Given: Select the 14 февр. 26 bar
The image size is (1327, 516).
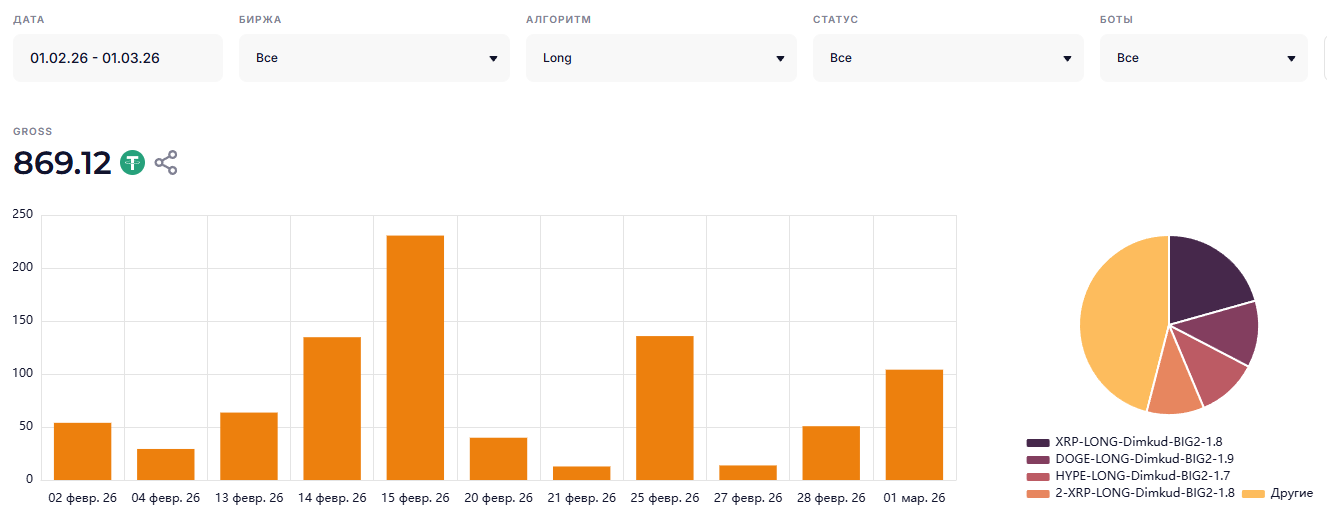Looking at the screenshot, I should click(332, 408).
